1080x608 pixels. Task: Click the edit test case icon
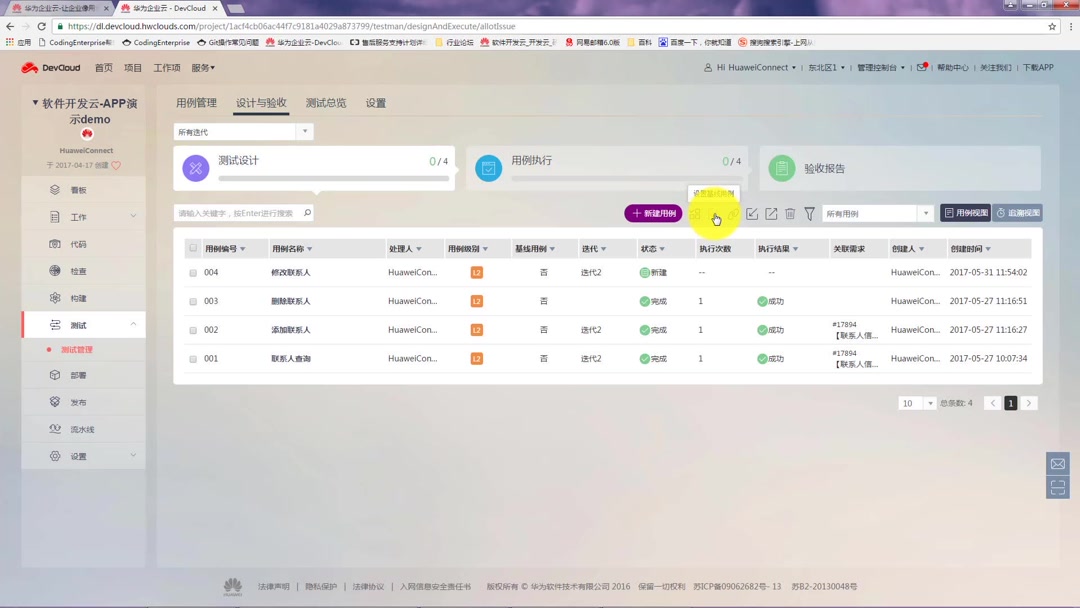point(752,213)
